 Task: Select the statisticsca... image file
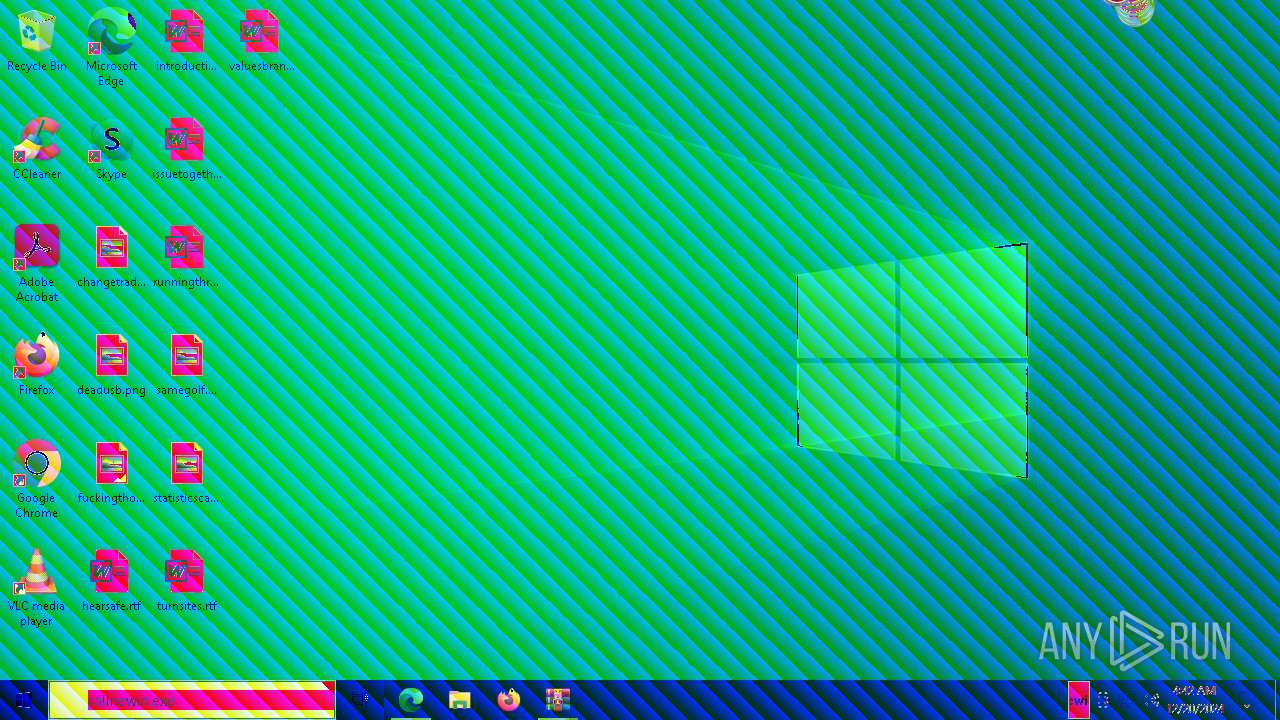(186, 473)
